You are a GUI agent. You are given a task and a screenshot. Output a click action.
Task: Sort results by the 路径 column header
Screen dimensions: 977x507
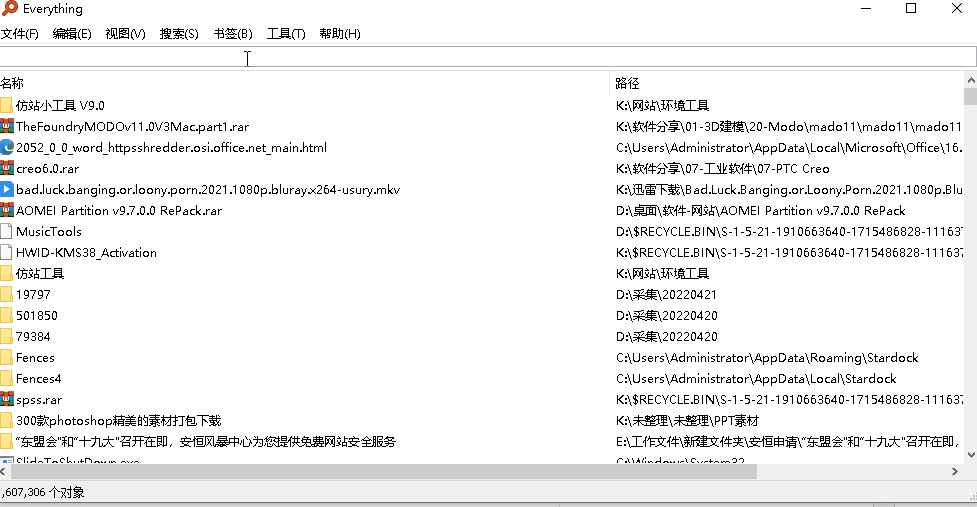(x=628, y=83)
